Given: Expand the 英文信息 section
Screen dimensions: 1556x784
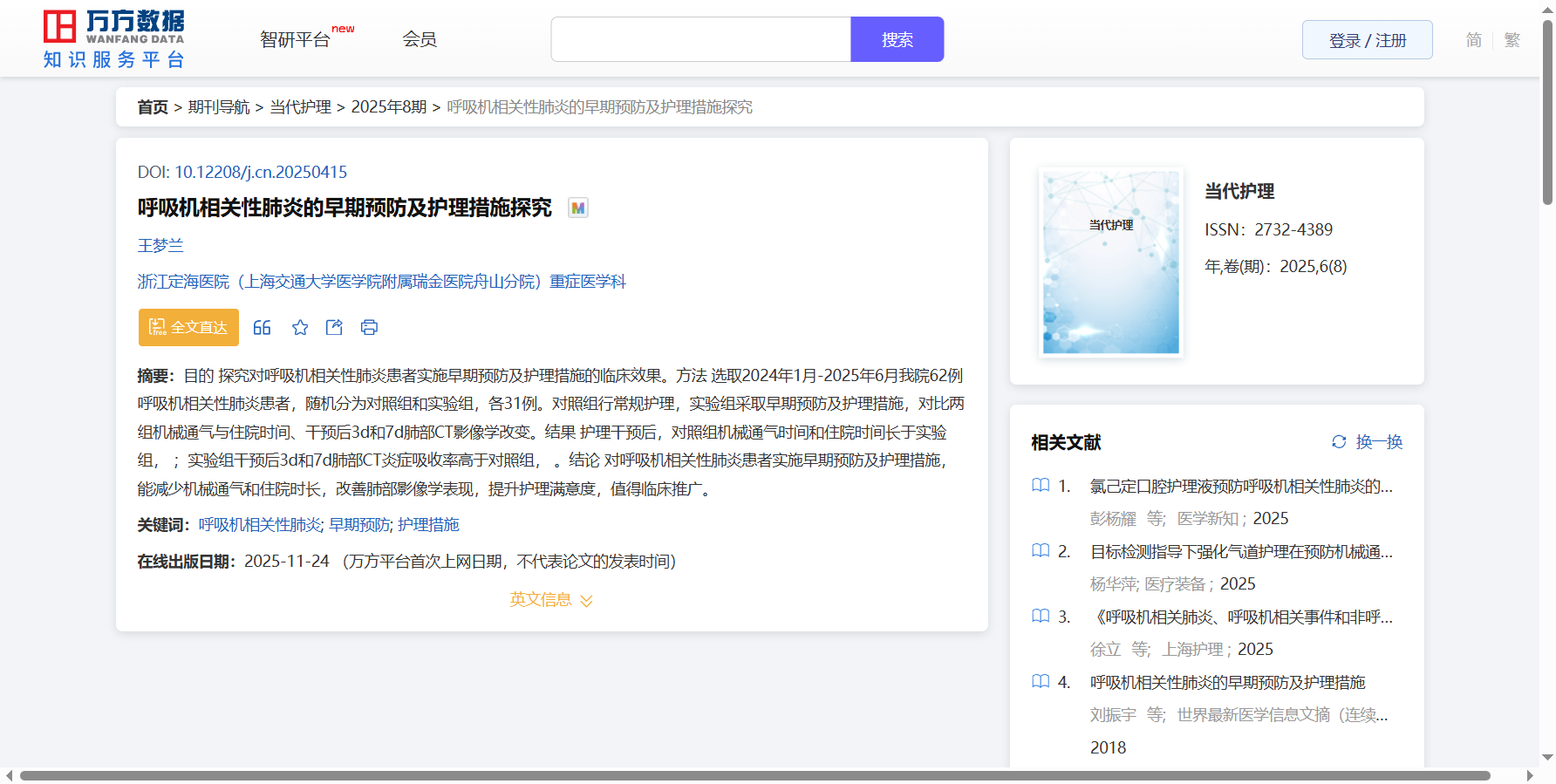Looking at the screenshot, I should [x=551, y=600].
